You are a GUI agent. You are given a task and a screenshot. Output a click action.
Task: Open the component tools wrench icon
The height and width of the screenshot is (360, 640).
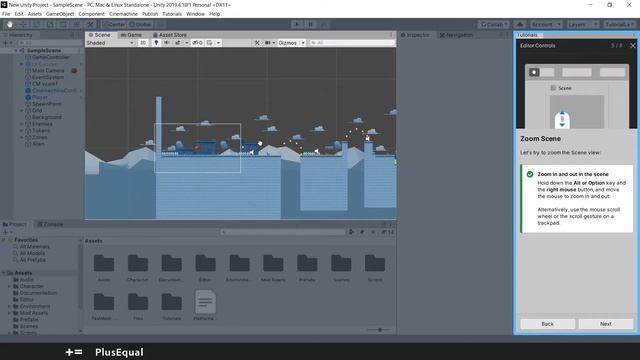coord(257,43)
